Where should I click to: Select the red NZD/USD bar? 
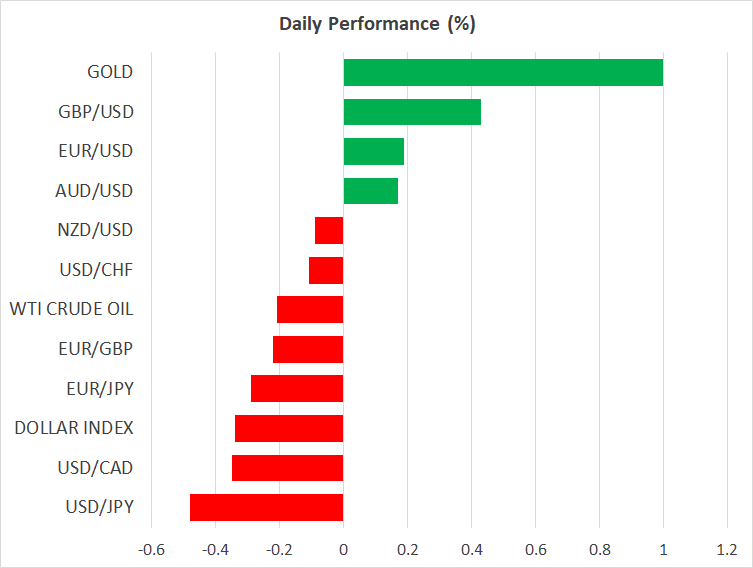point(329,230)
